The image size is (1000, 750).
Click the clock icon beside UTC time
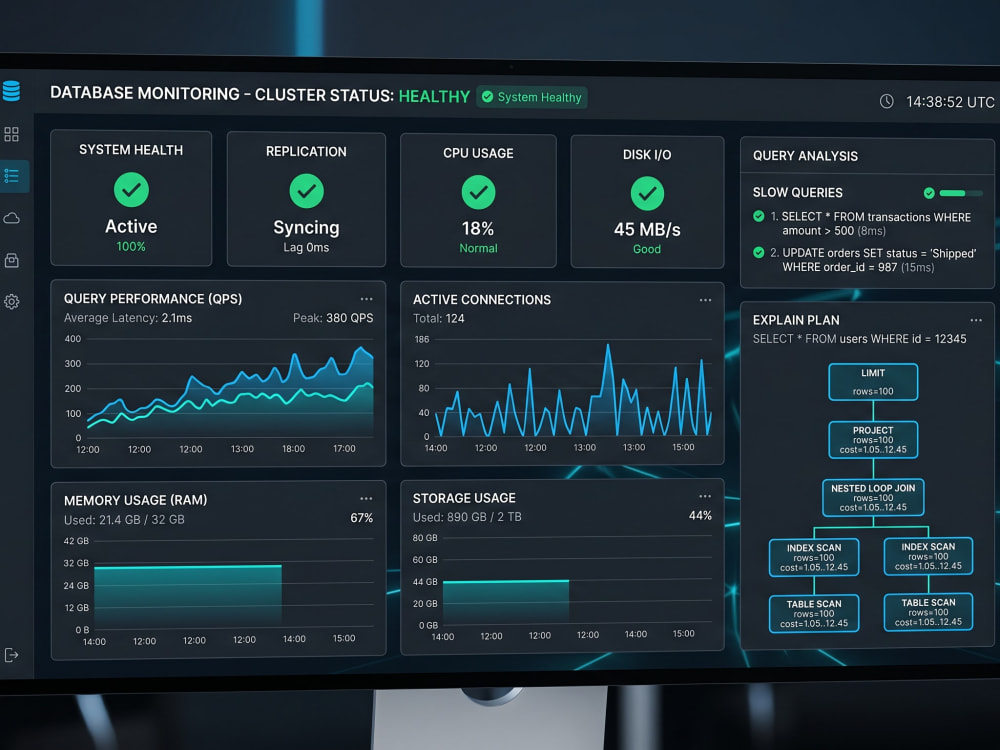pos(886,101)
